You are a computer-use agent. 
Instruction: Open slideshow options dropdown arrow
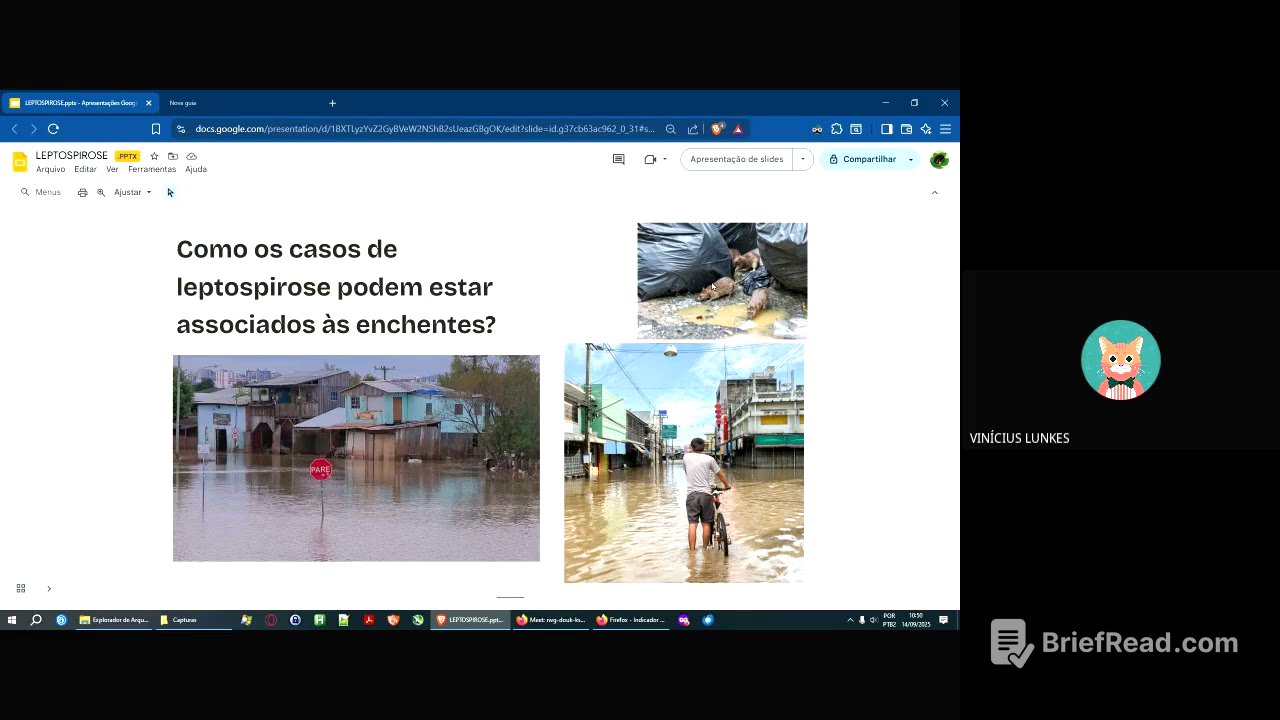click(x=802, y=159)
